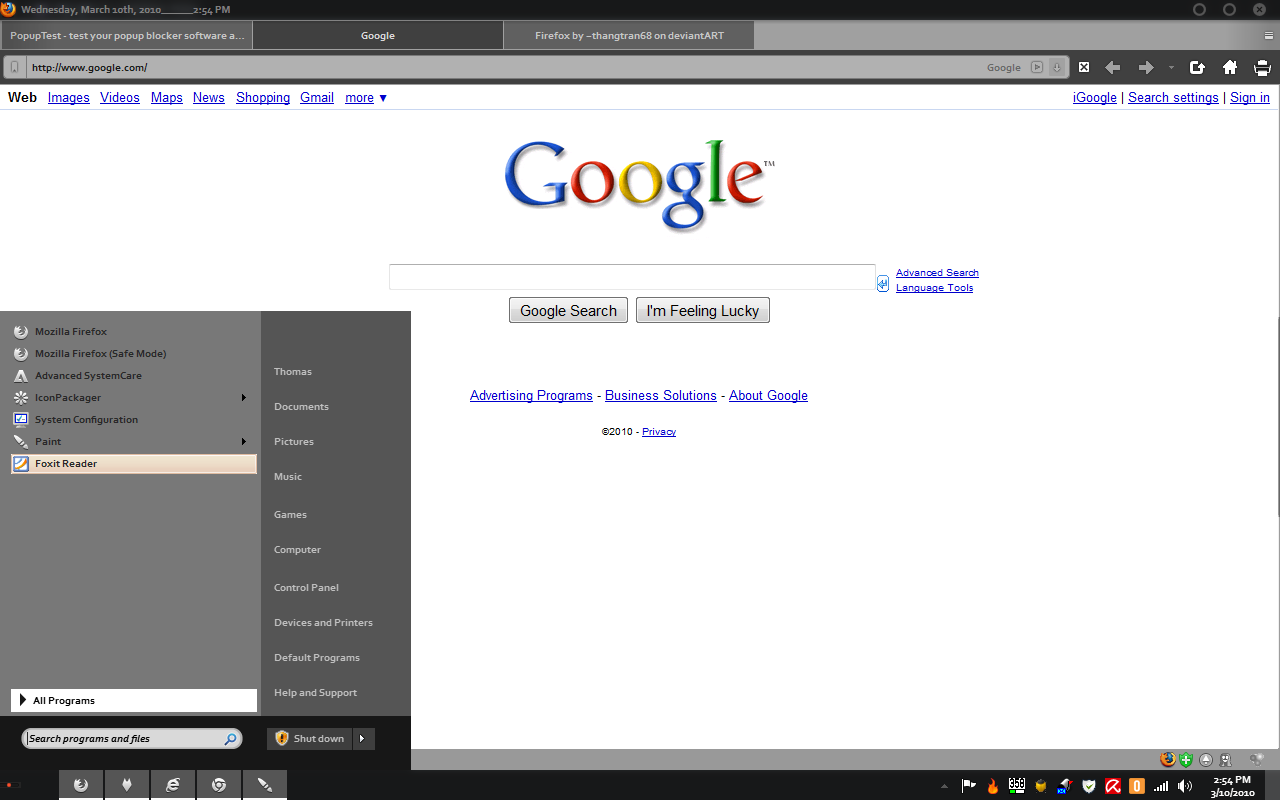Click the Avira umbrella tray icon
Screen dimensions: 1280x800
1113,786
